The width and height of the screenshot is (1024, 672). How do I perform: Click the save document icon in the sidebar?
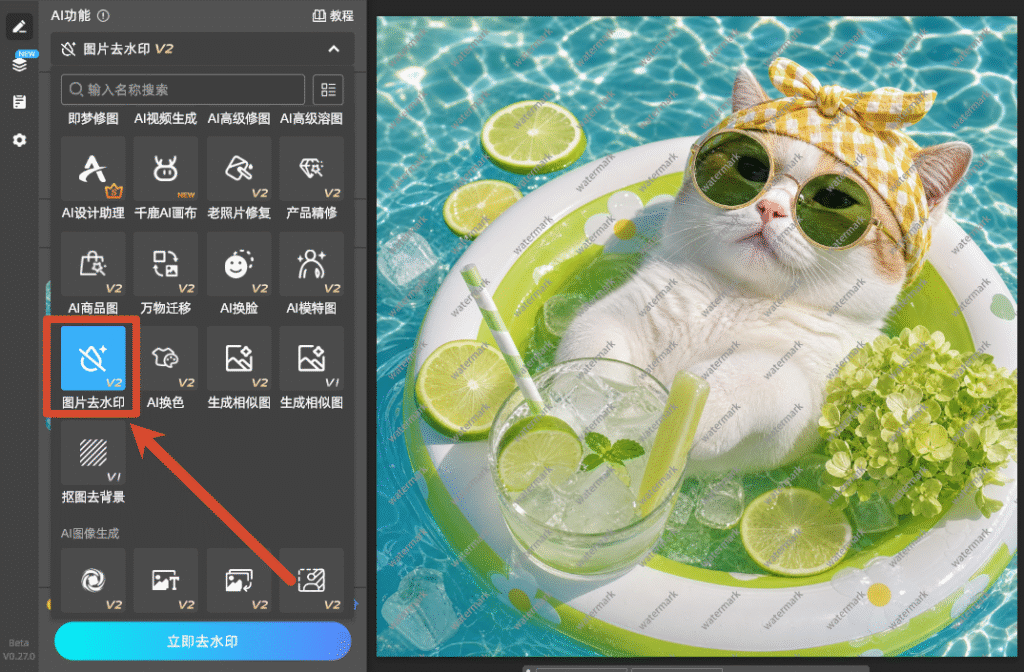[20, 102]
